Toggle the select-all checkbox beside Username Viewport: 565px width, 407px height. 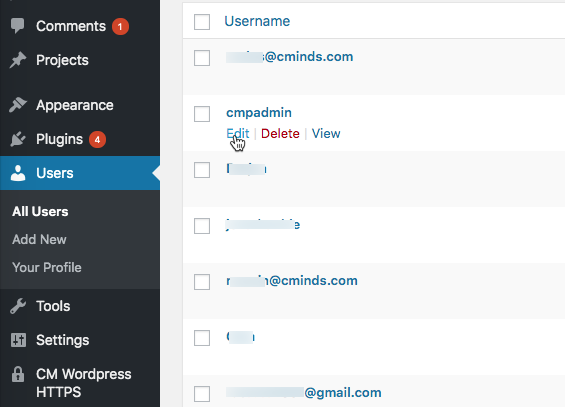(x=202, y=22)
